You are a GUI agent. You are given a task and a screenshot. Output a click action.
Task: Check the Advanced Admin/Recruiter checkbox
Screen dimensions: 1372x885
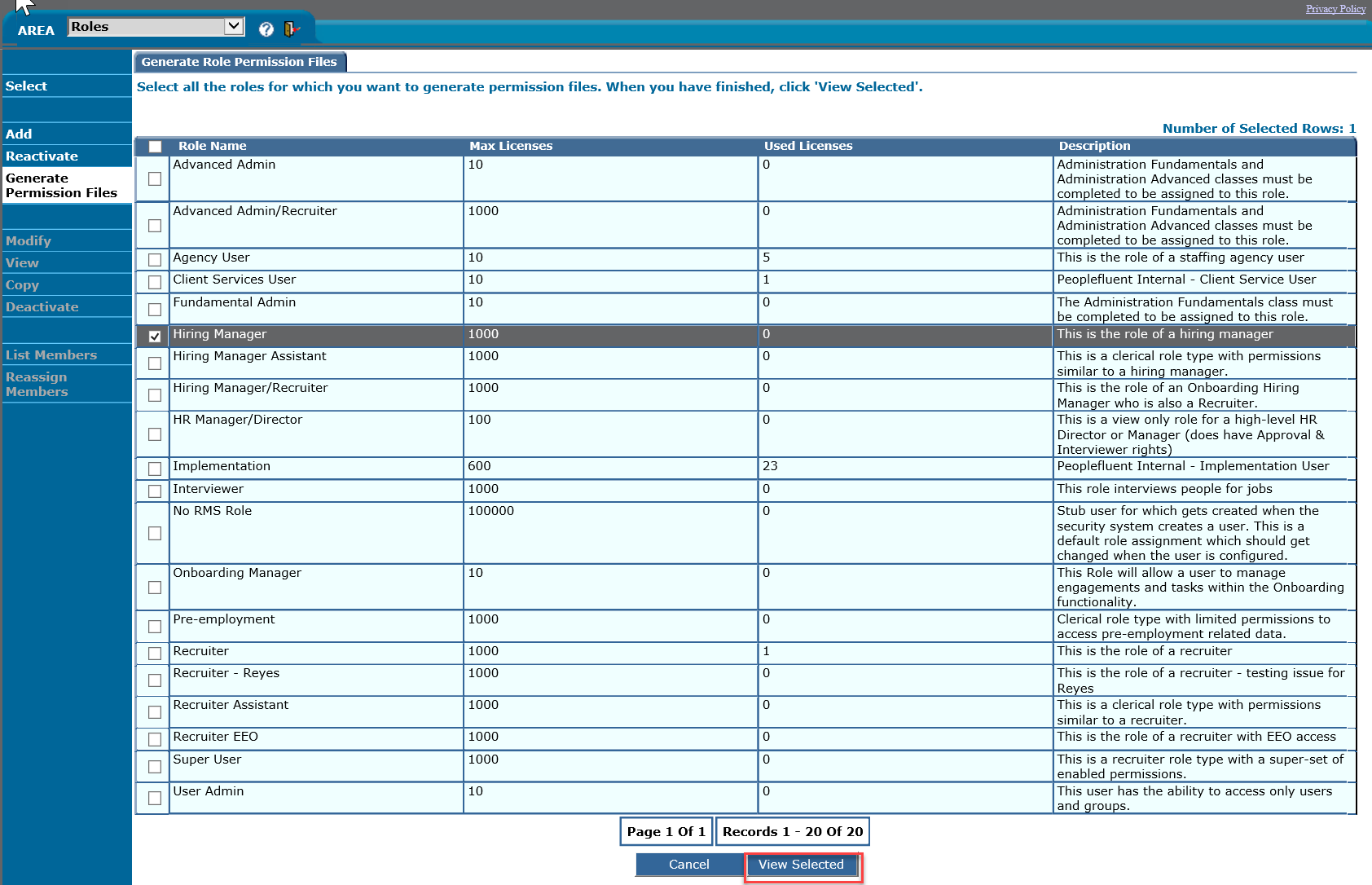155,226
